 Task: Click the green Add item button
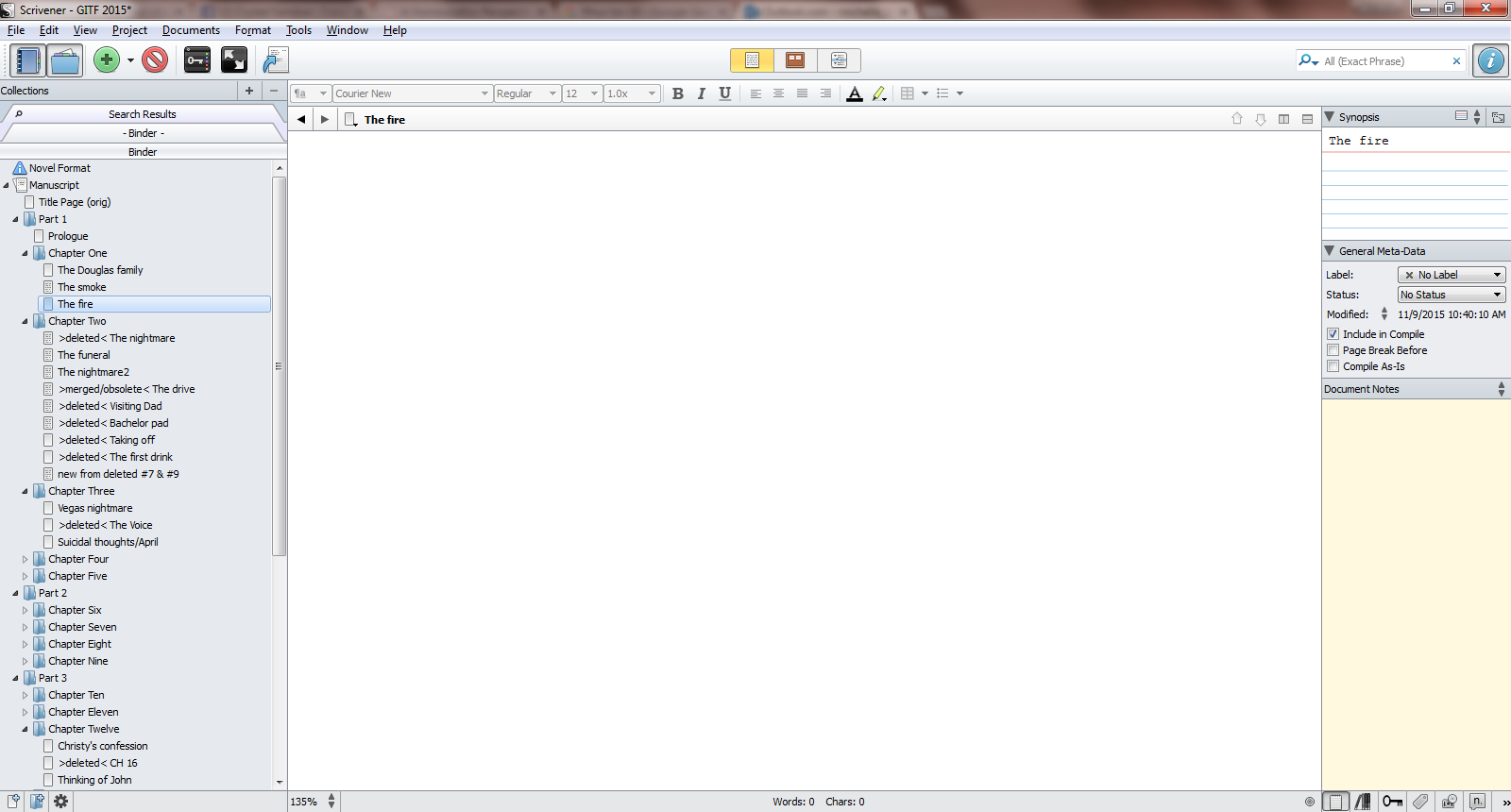(107, 60)
